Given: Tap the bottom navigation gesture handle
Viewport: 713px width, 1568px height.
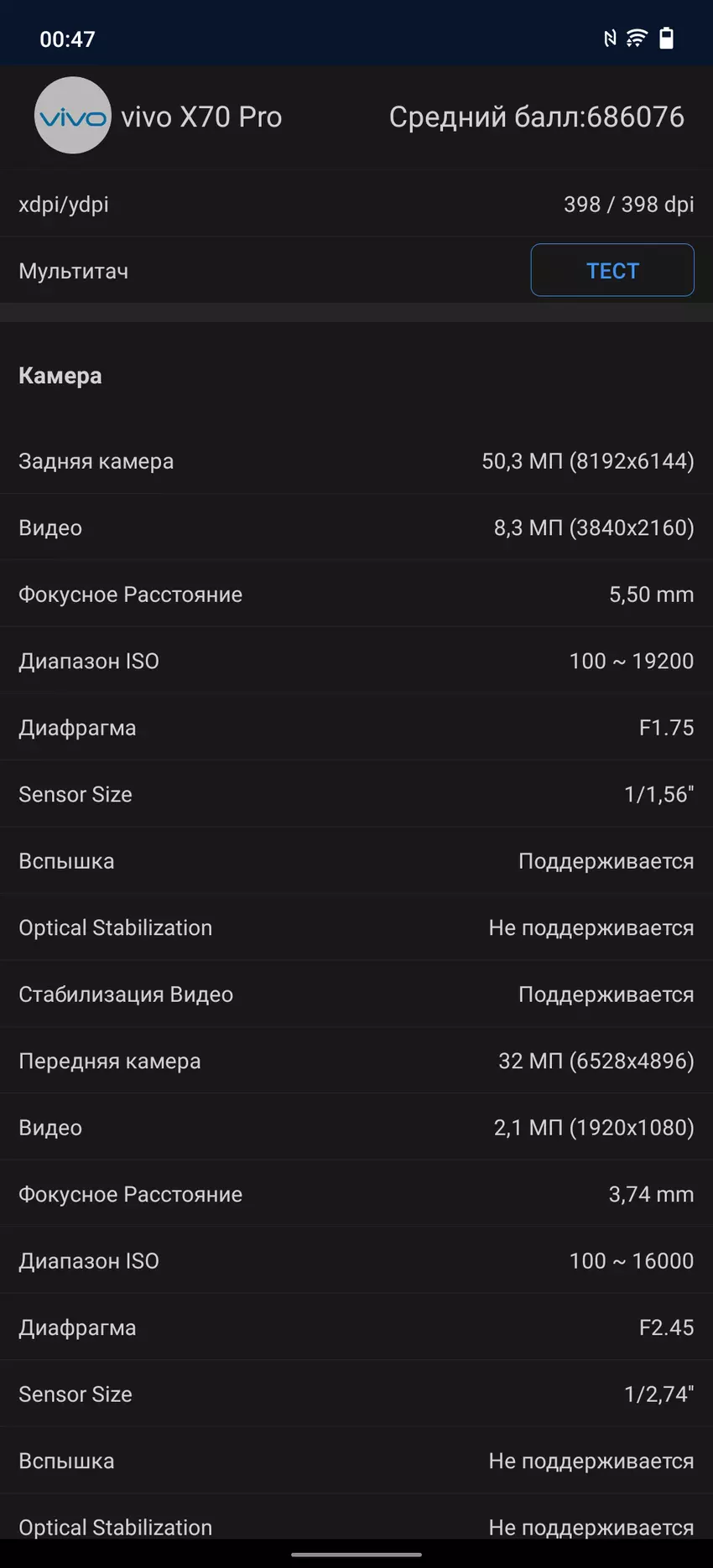Looking at the screenshot, I should click(356, 1555).
